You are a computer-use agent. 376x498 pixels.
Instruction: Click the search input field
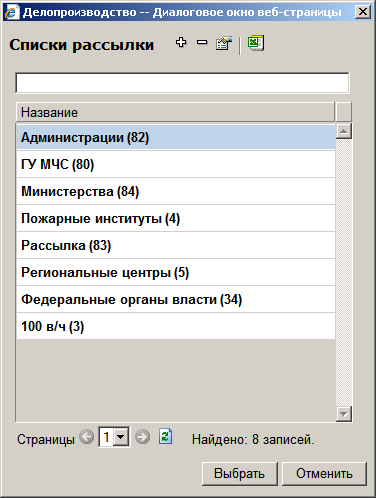[182, 83]
